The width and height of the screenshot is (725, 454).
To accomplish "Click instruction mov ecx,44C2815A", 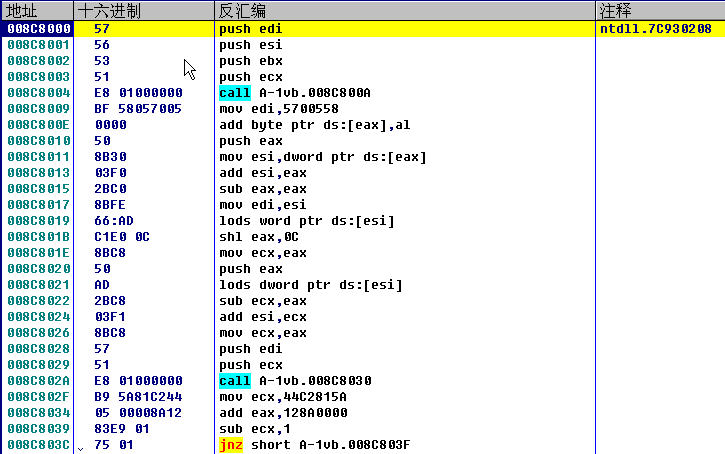I will [x=283, y=397].
